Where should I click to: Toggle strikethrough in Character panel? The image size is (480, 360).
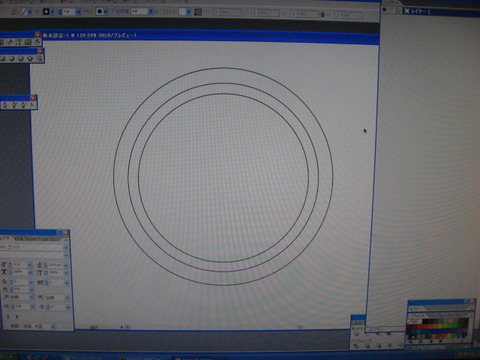(17, 317)
